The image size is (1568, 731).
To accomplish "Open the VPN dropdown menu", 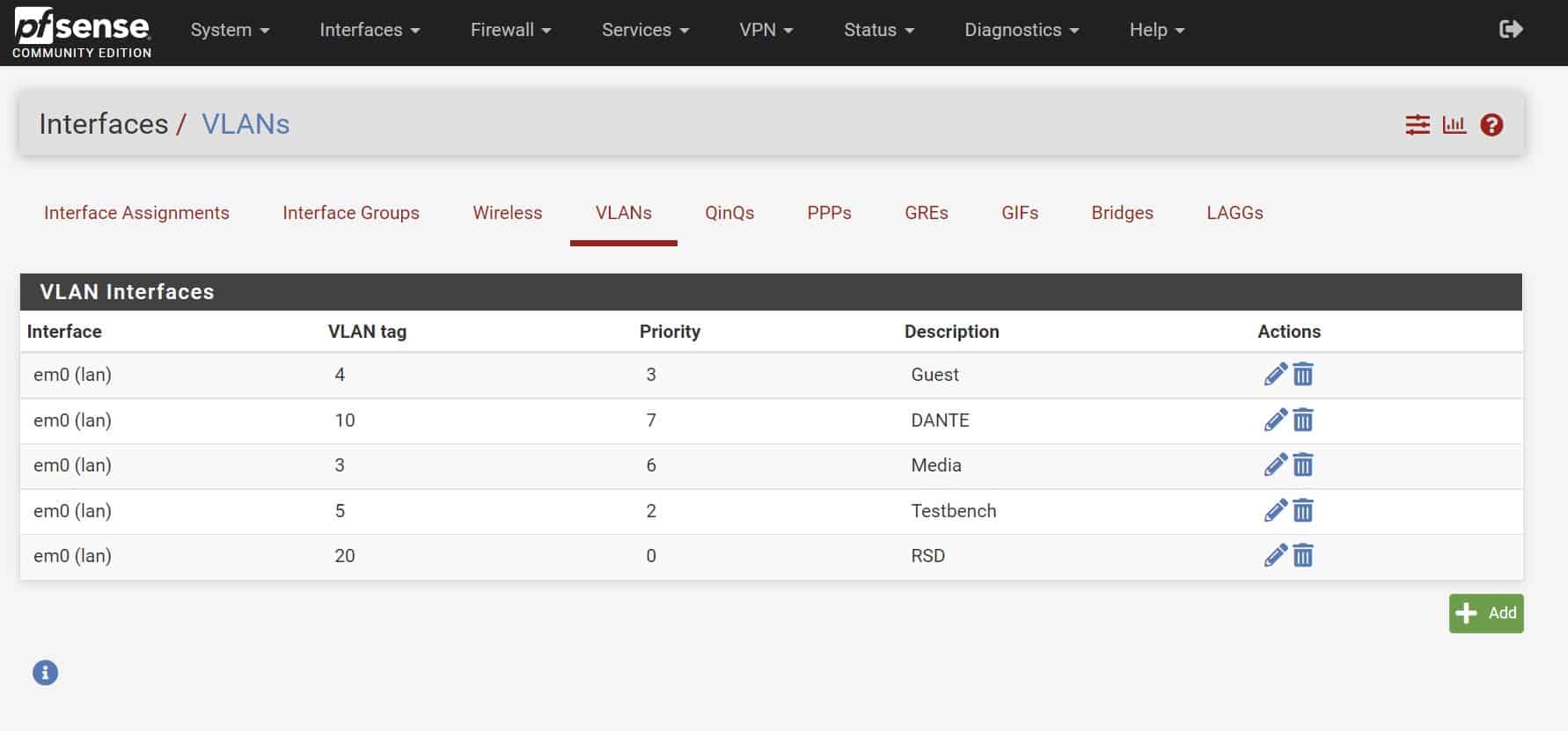I will 766,30.
